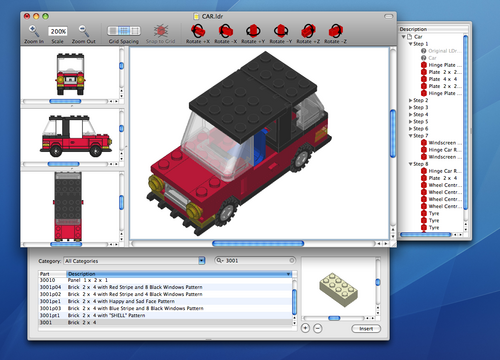Click the Rotate +Y toolbar icon
The image size is (500, 360).
253,31
